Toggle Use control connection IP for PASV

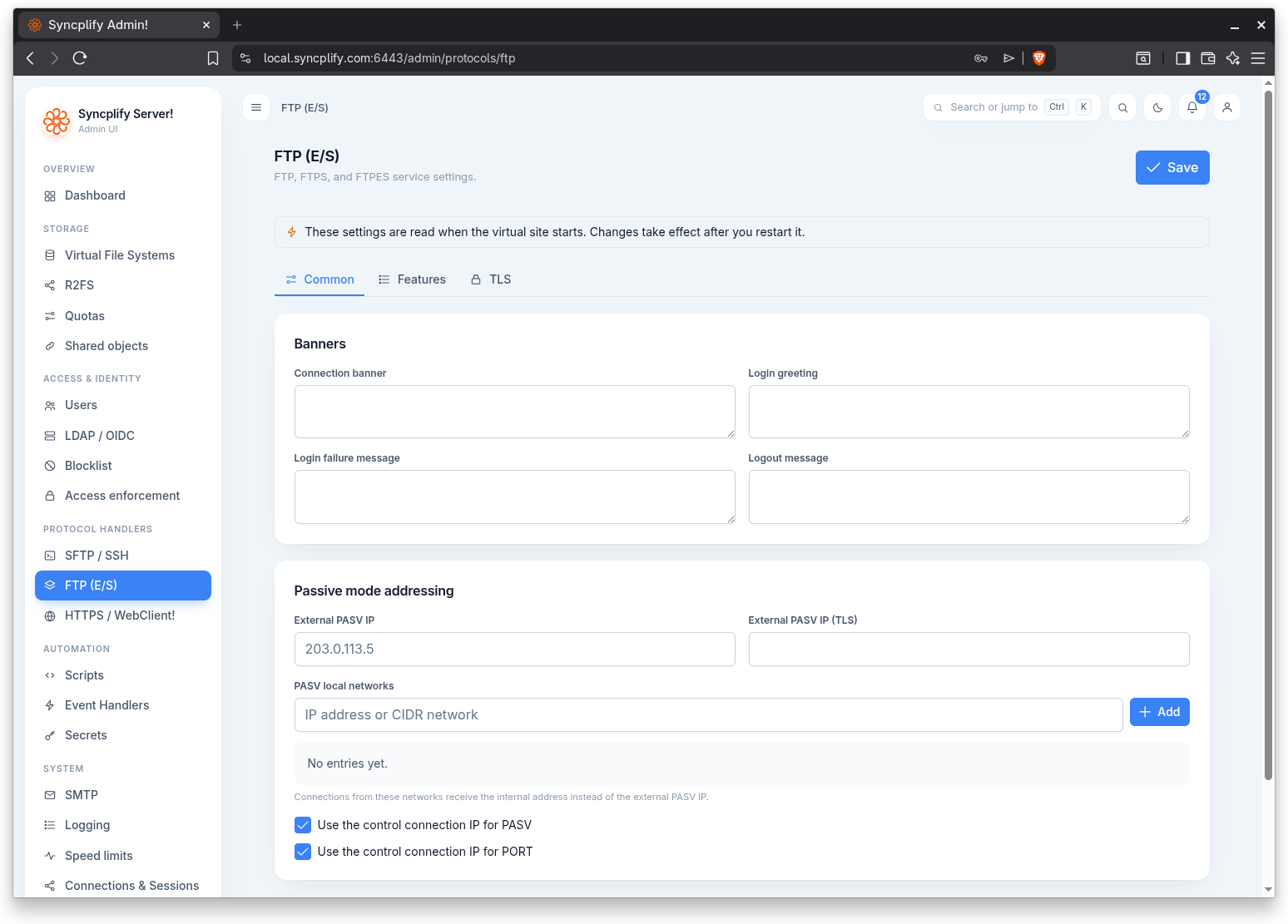click(x=303, y=825)
